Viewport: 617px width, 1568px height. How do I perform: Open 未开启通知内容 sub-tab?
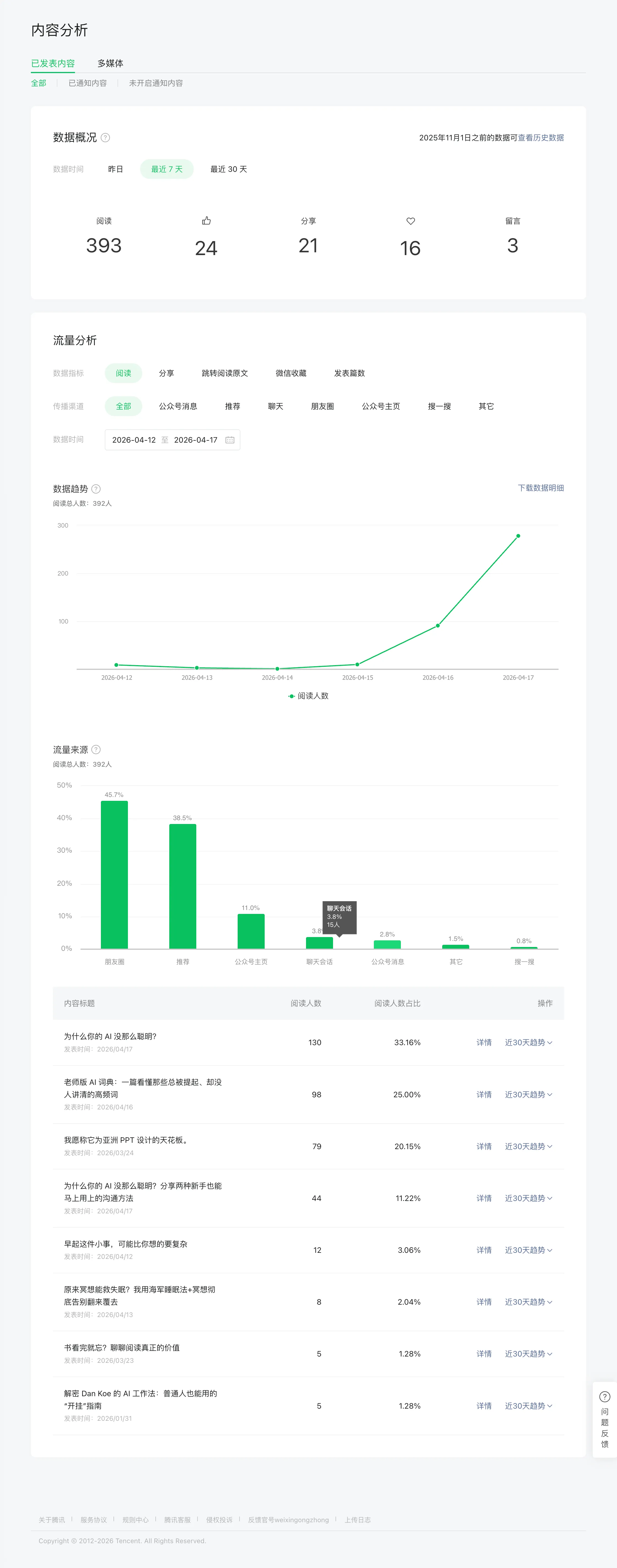156,83
